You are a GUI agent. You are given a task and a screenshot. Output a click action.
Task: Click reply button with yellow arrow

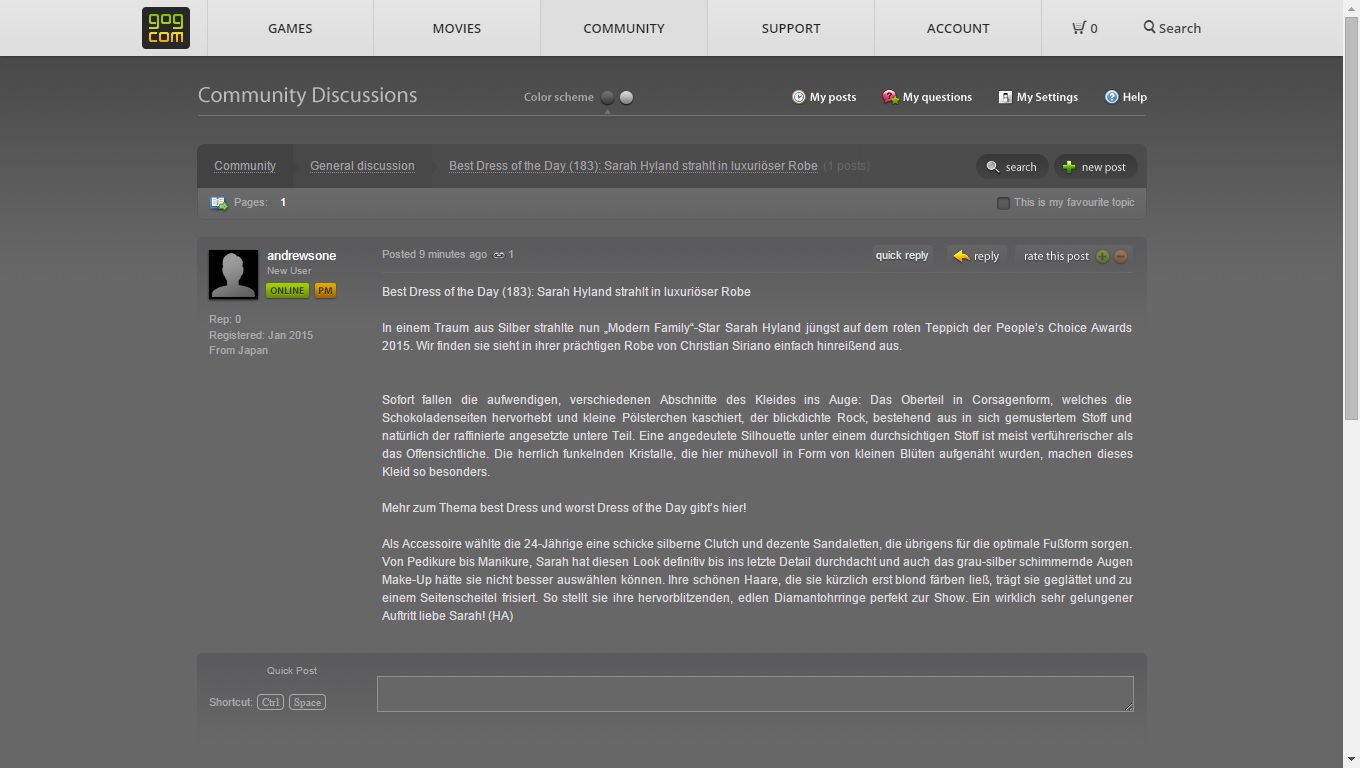coord(976,256)
